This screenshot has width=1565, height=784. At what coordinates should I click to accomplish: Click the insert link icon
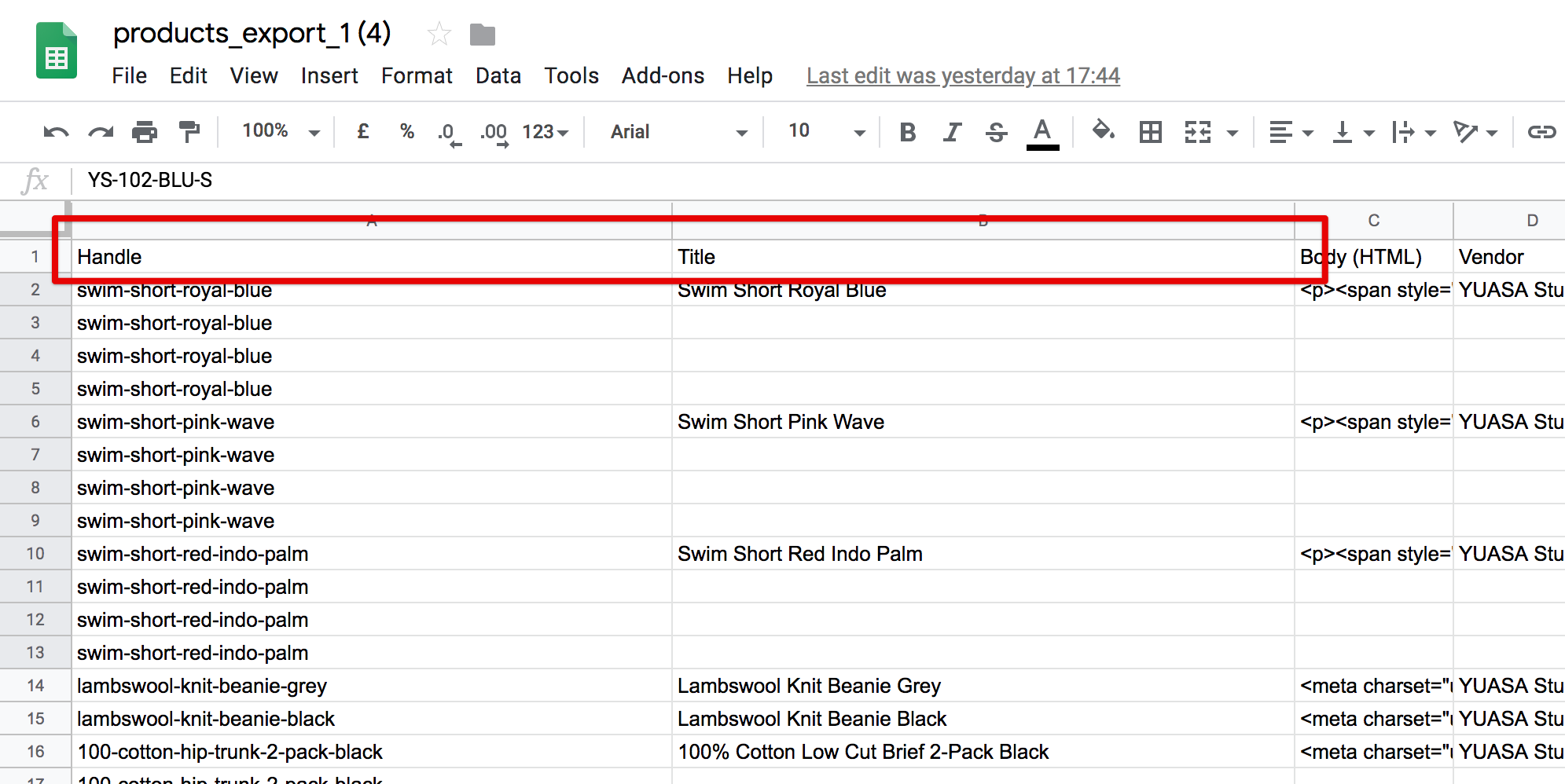coord(1541,132)
